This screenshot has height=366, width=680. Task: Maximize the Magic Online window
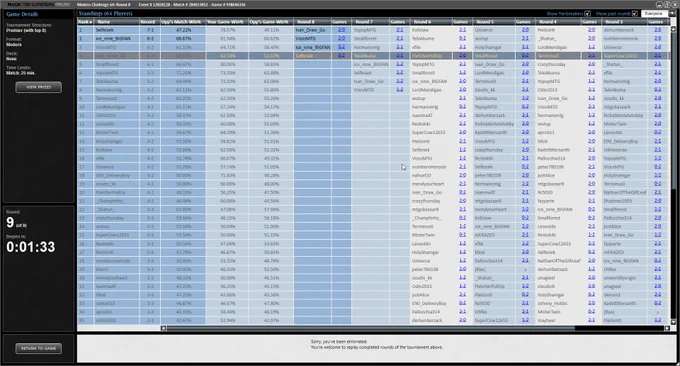(667, 4)
